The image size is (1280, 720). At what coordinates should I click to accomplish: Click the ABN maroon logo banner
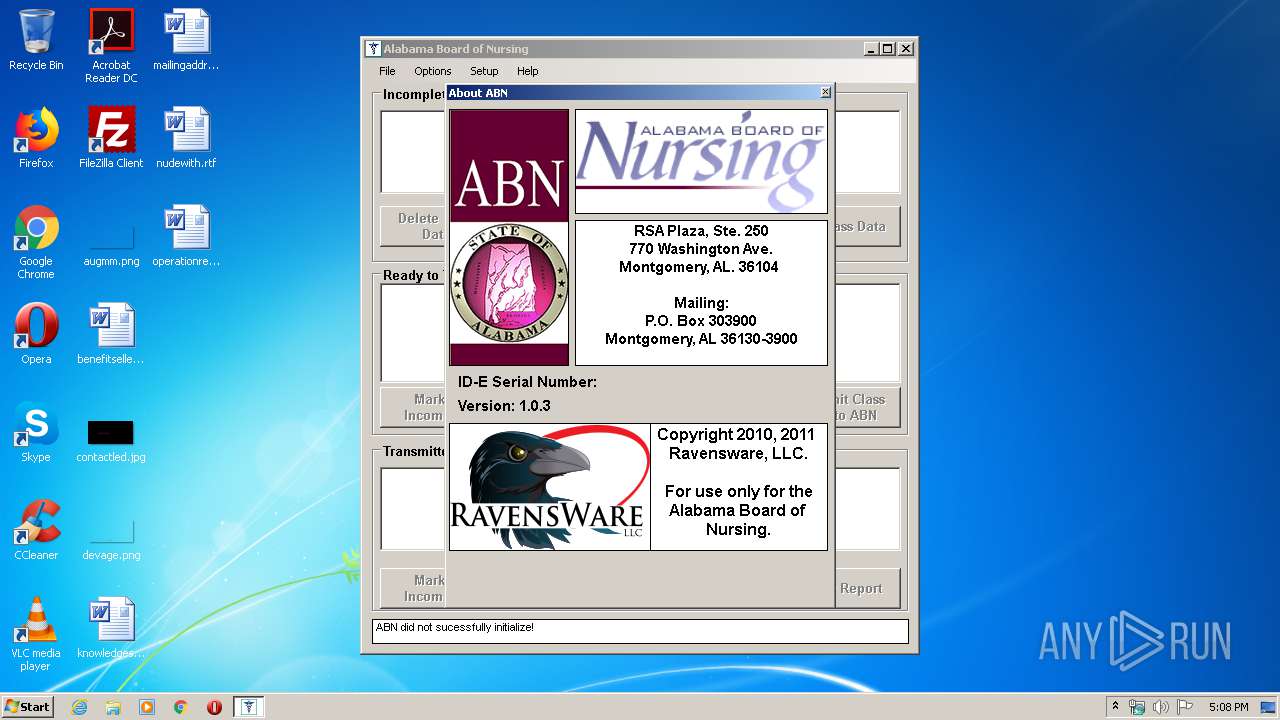509,166
